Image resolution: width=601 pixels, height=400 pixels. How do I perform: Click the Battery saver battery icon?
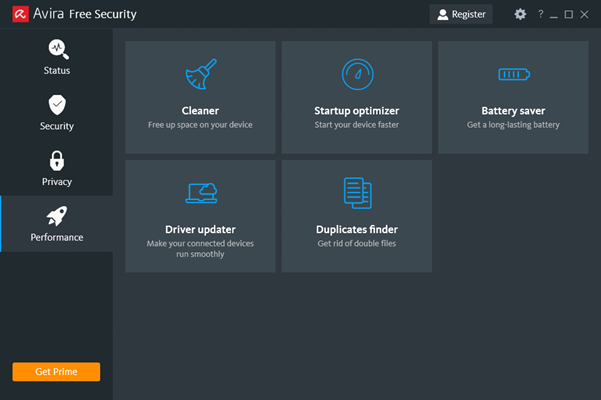514,74
